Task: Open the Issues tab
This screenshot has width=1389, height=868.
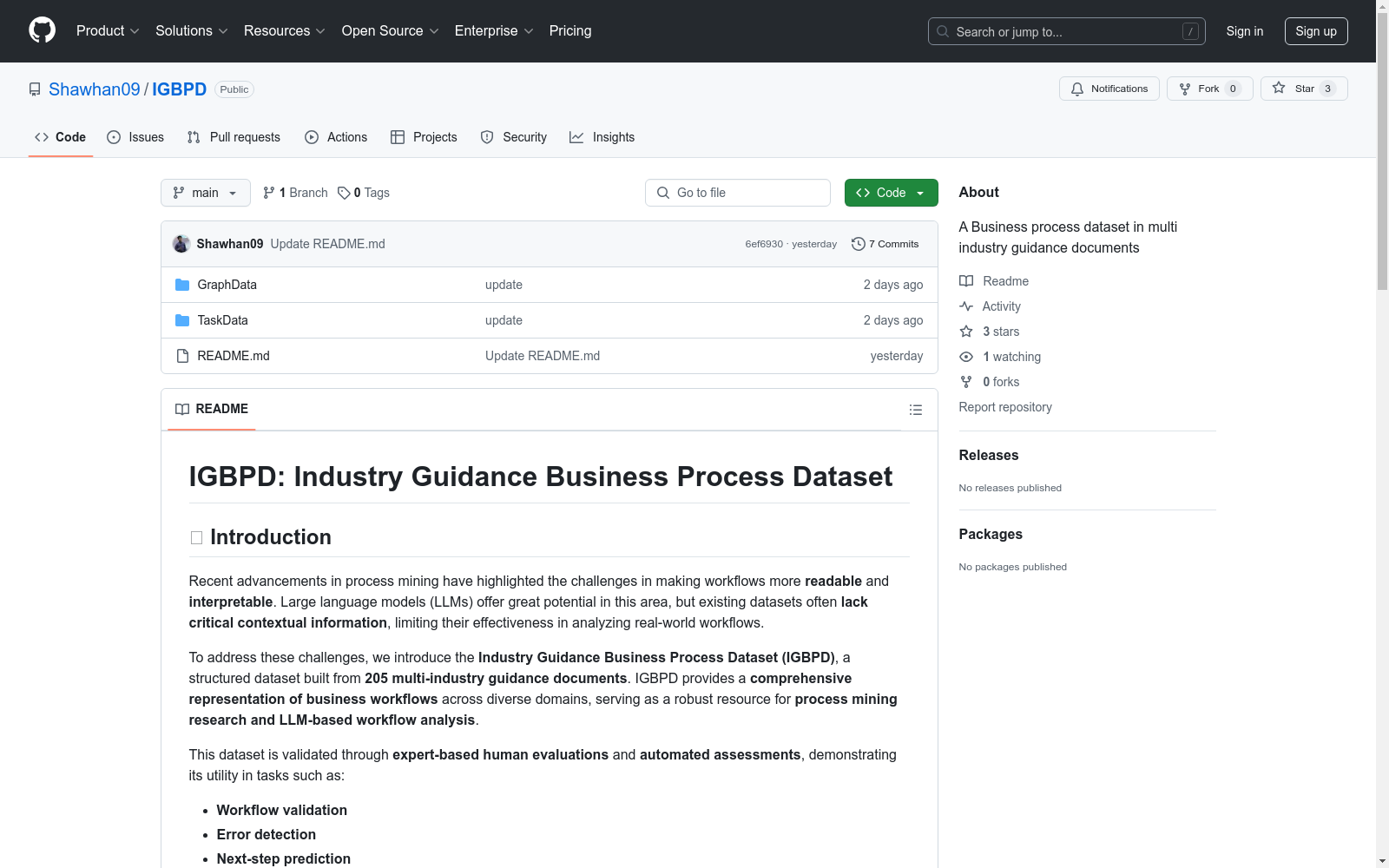Action: pos(135,137)
